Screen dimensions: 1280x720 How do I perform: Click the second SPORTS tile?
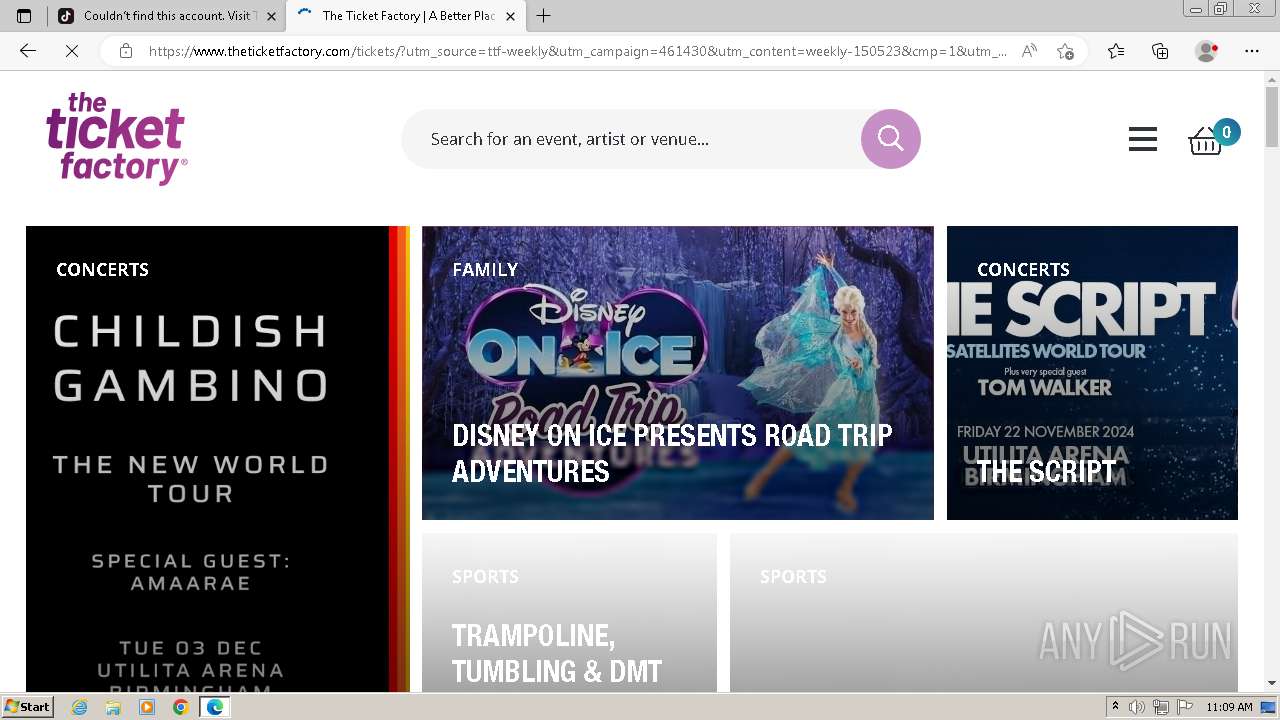click(x=984, y=613)
